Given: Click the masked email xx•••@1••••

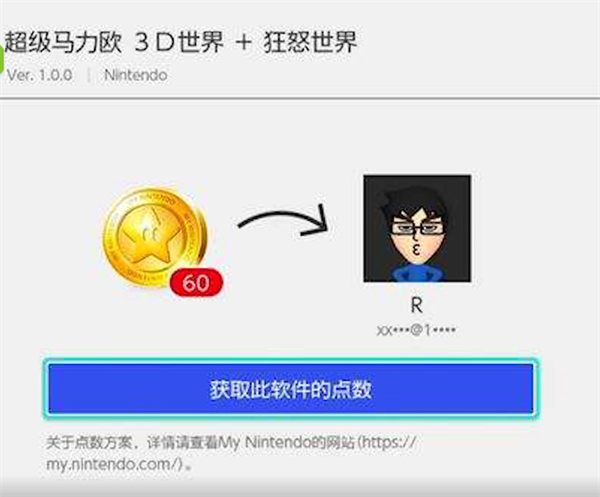Looking at the screenshot, I should point(416,330).
